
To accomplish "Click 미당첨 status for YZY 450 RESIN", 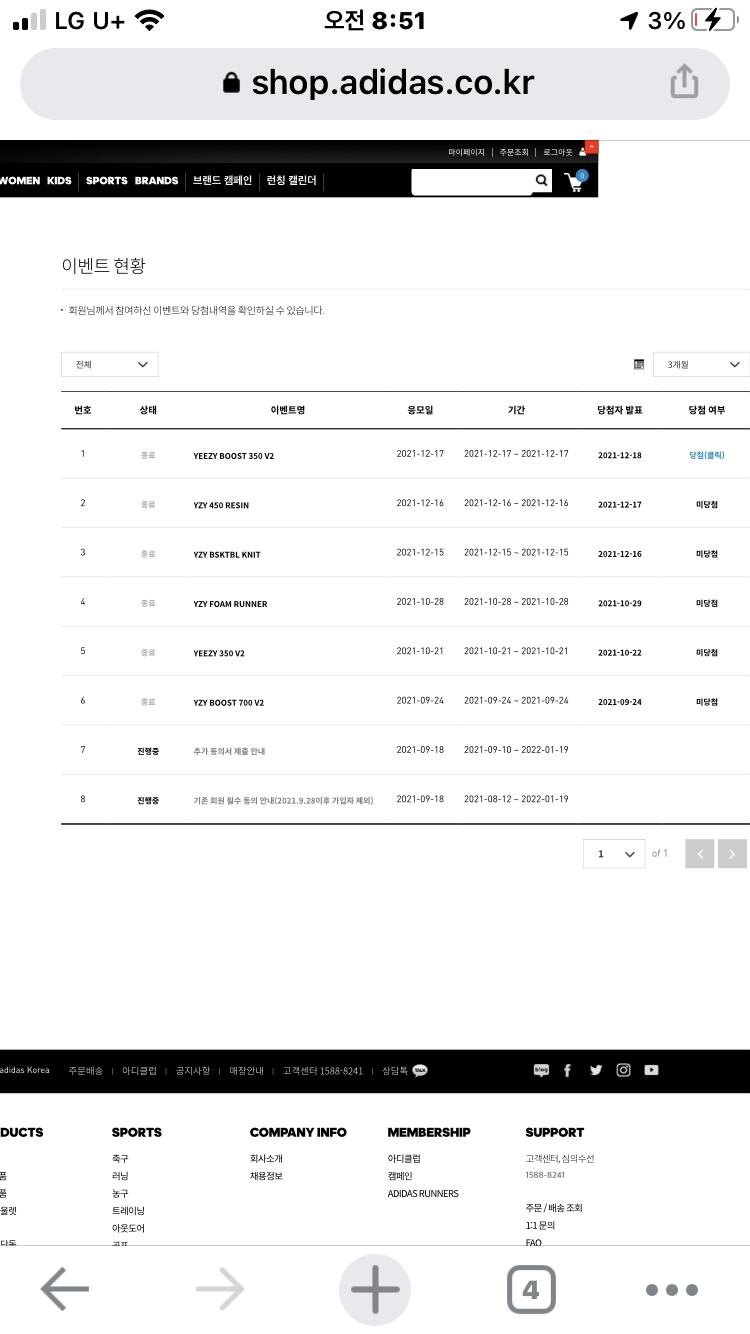I will 707,505.
